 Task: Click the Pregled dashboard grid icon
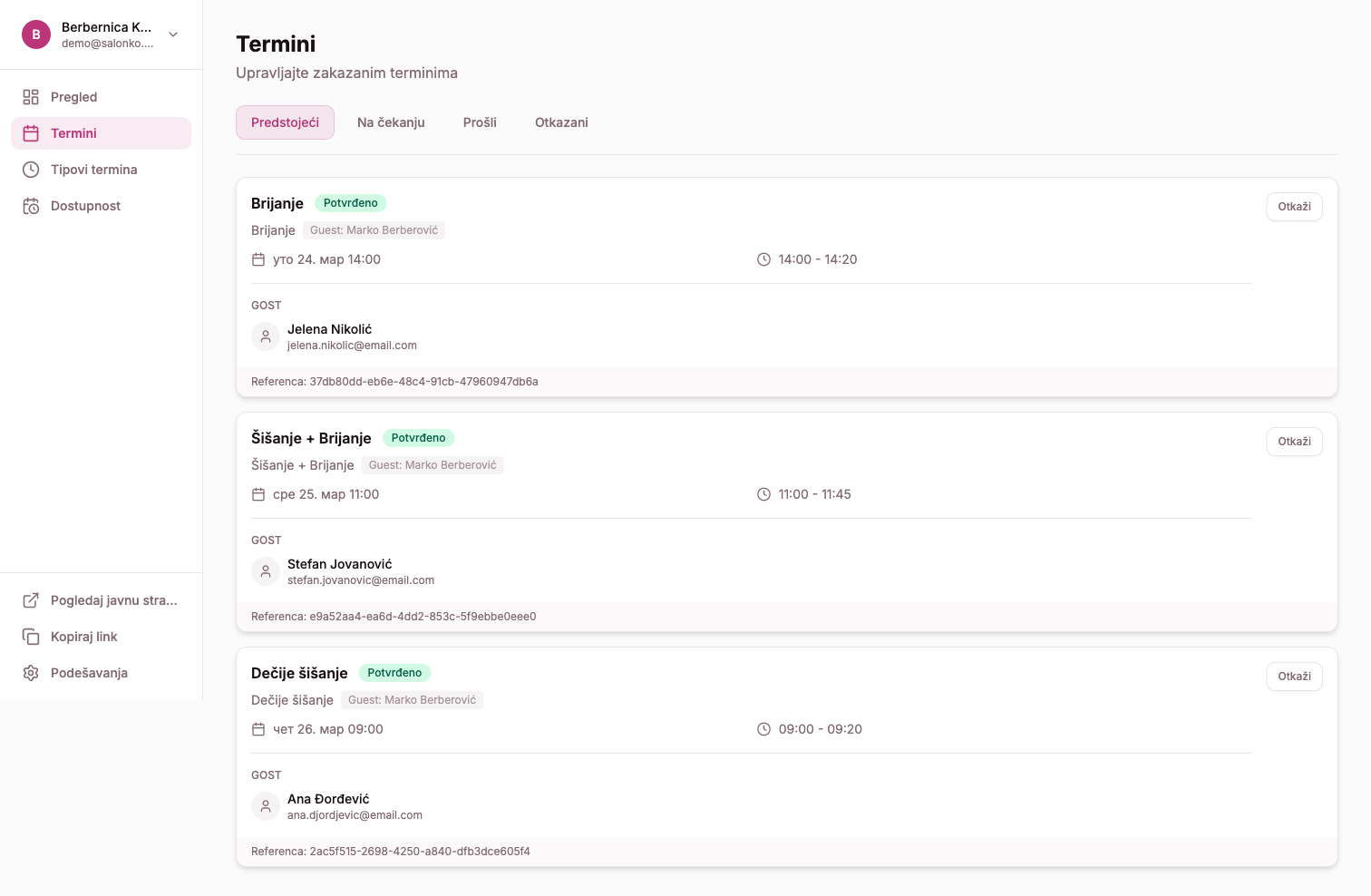point(31,97)
